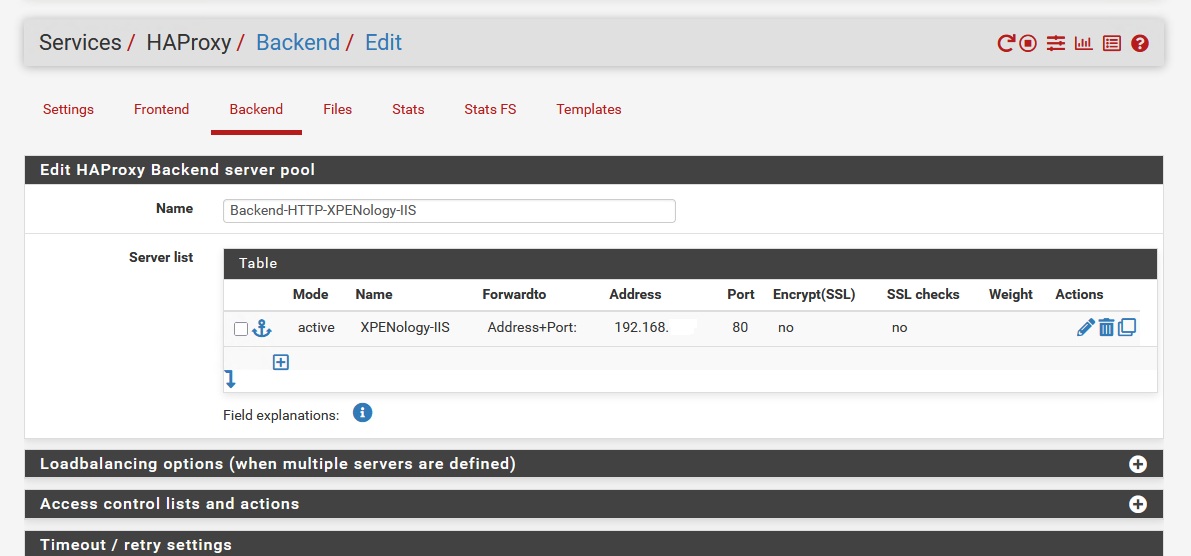This screenshot has width=1191, height=556.
Task: Click the restart service icon
Action: pyautogui.click(x=1006, y=43)
